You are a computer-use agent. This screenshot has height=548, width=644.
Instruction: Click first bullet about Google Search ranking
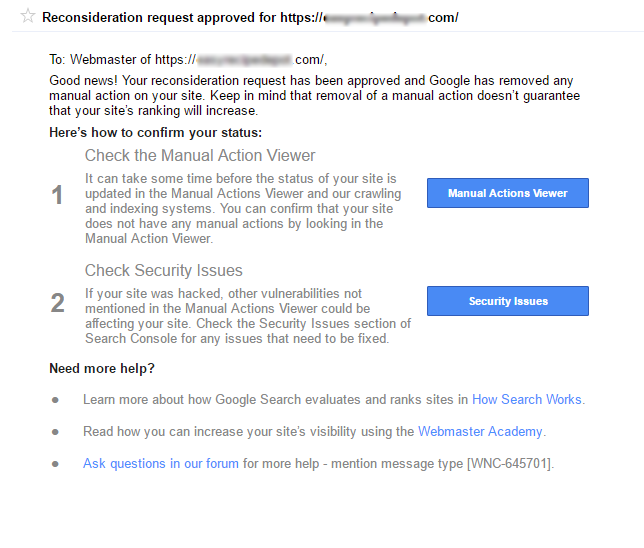(x=334, y=399)
